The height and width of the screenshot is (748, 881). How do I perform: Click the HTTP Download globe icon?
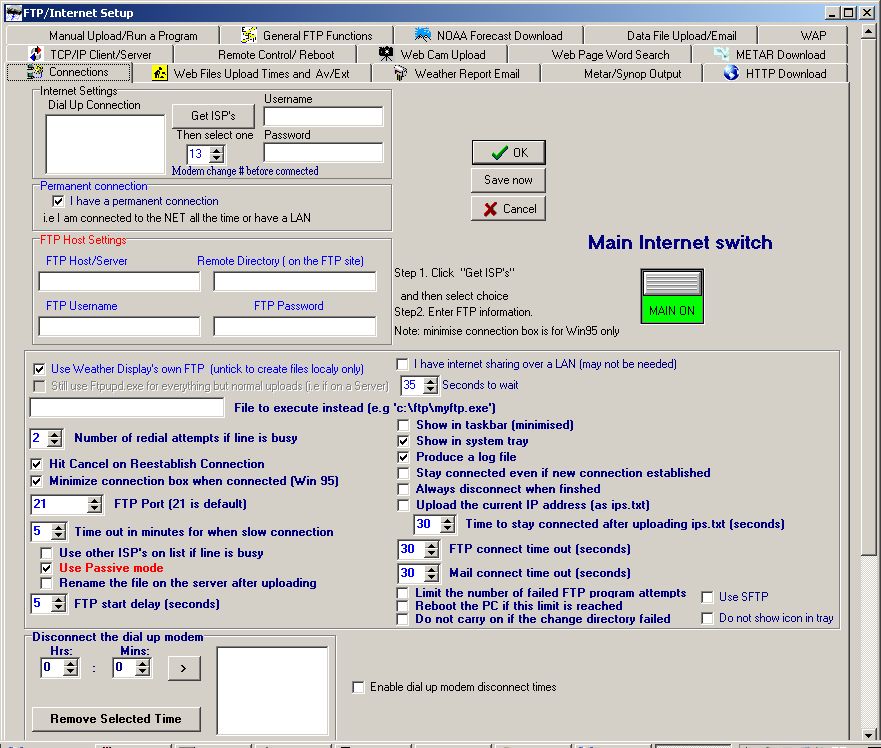731,73
